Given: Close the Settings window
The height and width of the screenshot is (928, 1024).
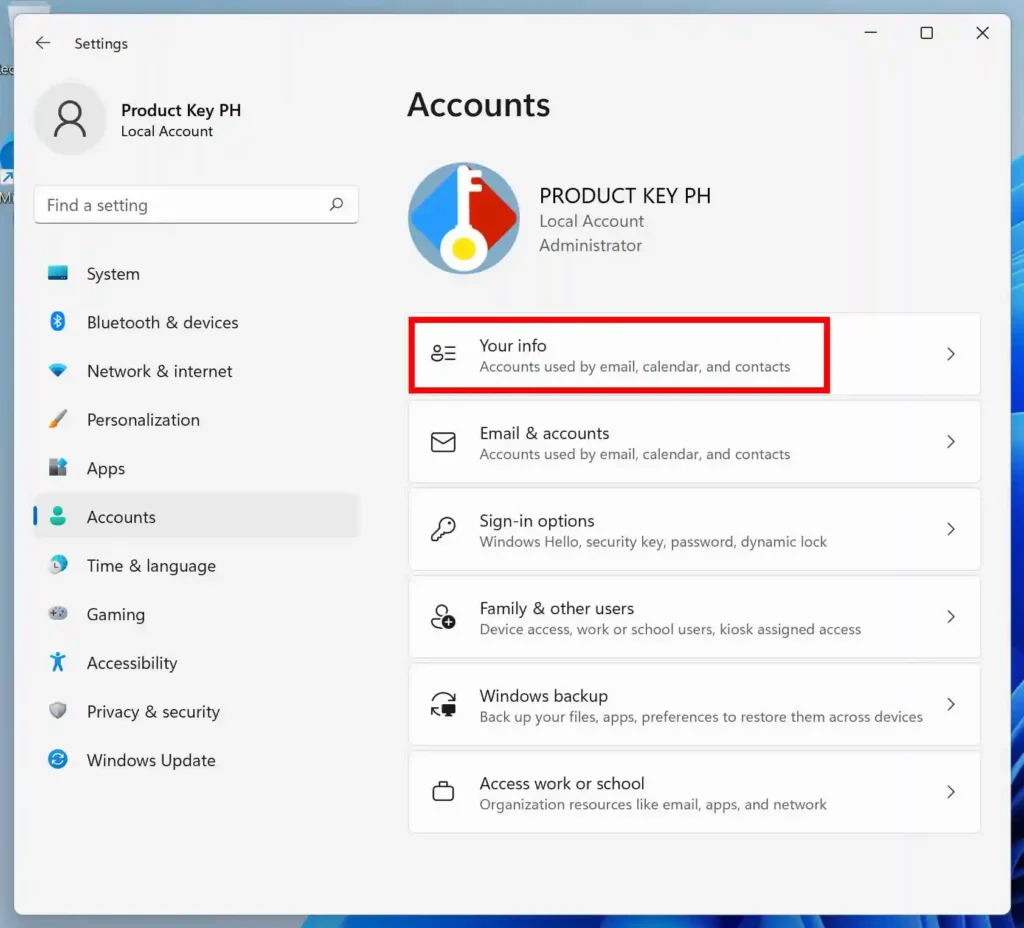Looking at the screenshot, I should click(982, 33).
